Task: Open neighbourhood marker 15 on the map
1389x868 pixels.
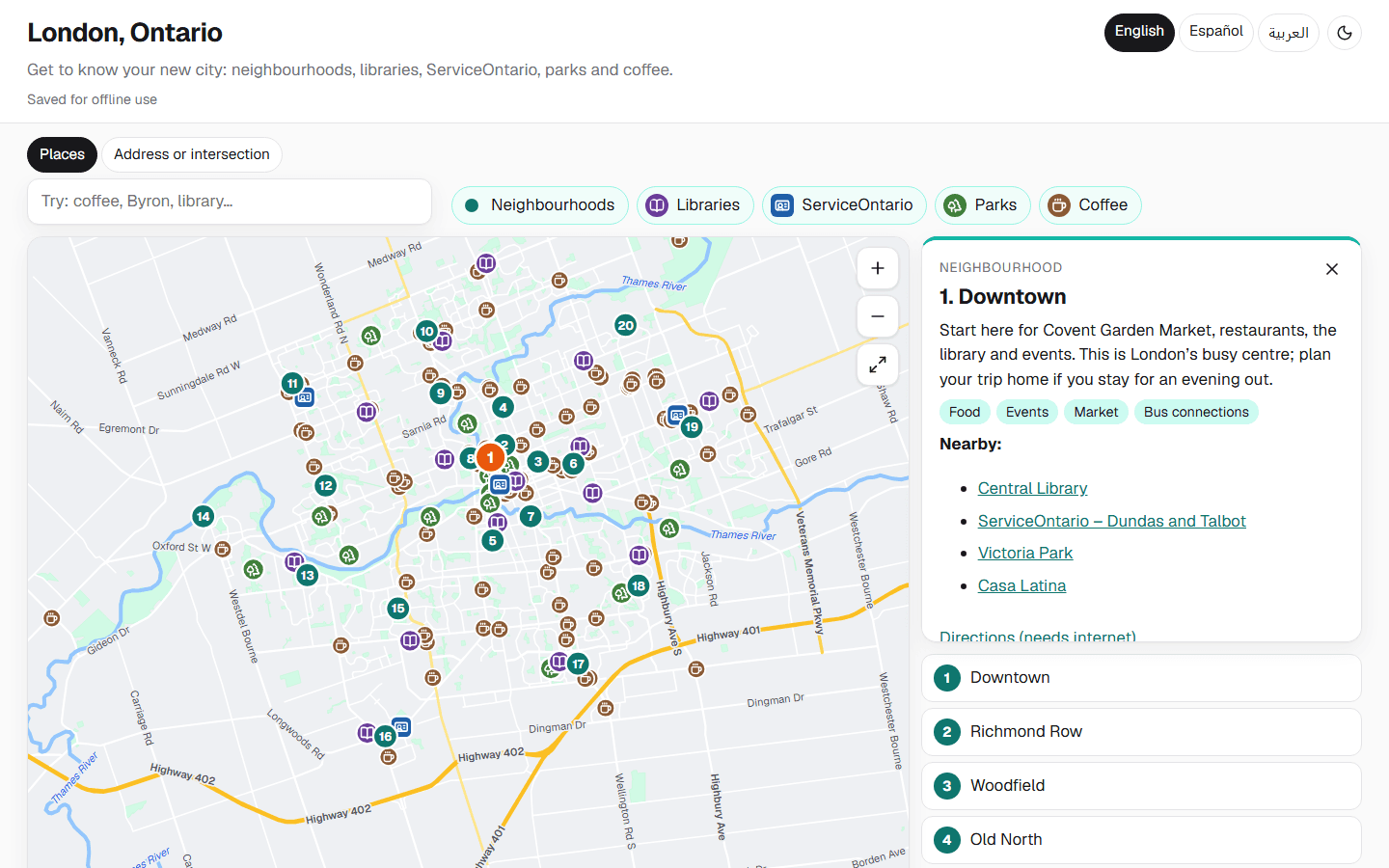Action: (x=397, y=608)
